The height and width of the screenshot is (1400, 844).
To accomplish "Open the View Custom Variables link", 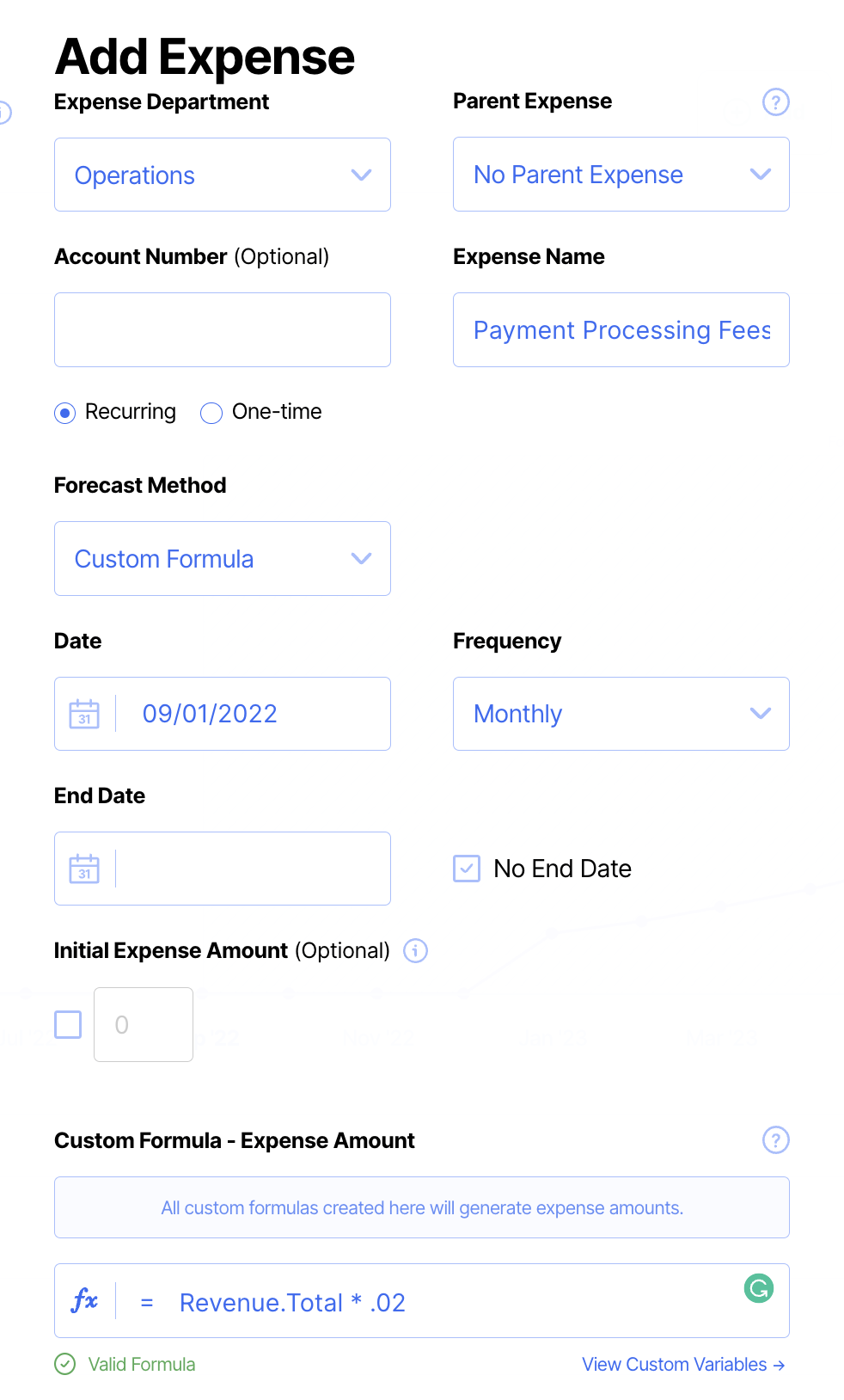I will (683, 1365).
